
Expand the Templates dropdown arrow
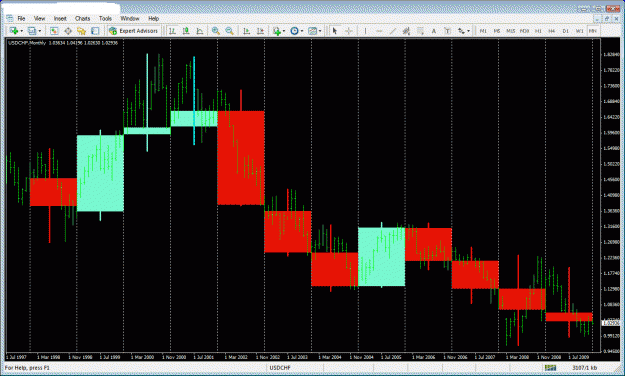tap(320, 31)
